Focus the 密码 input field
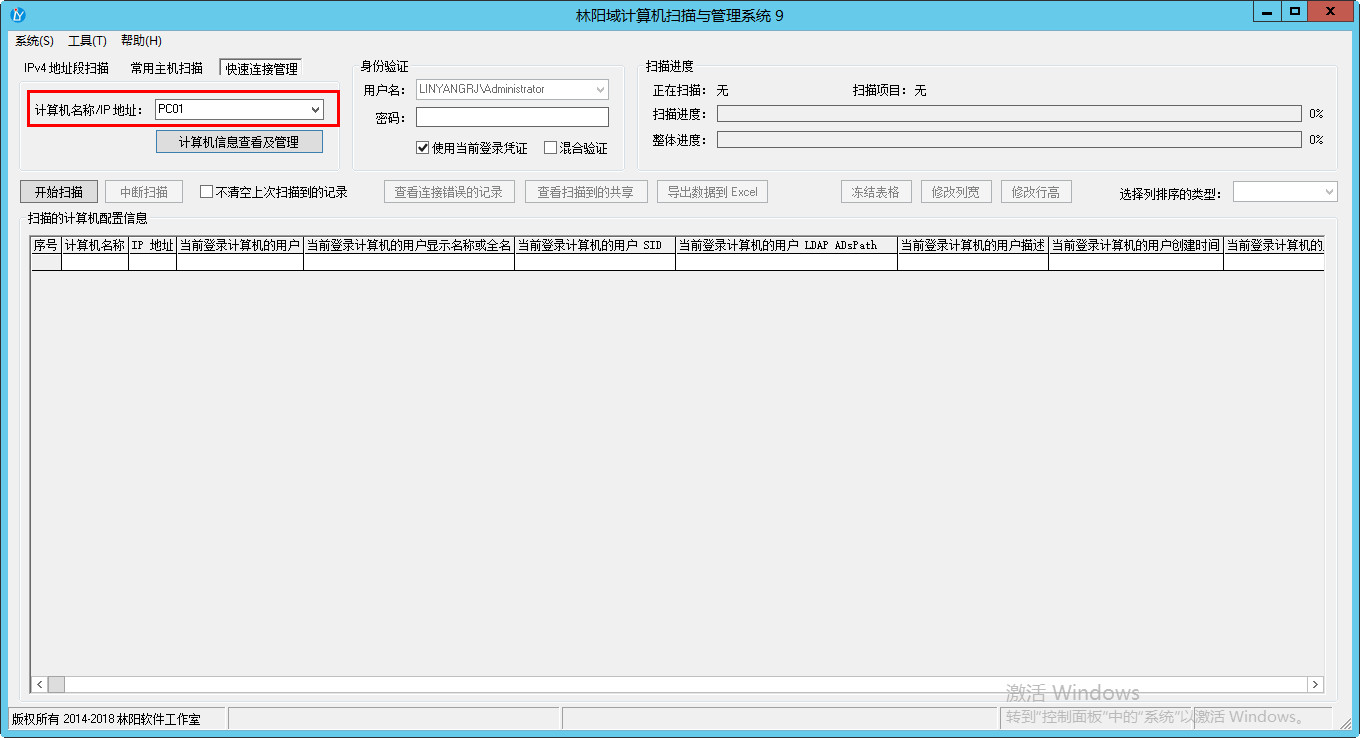The image size is (1360, 738). pos(512,117)
